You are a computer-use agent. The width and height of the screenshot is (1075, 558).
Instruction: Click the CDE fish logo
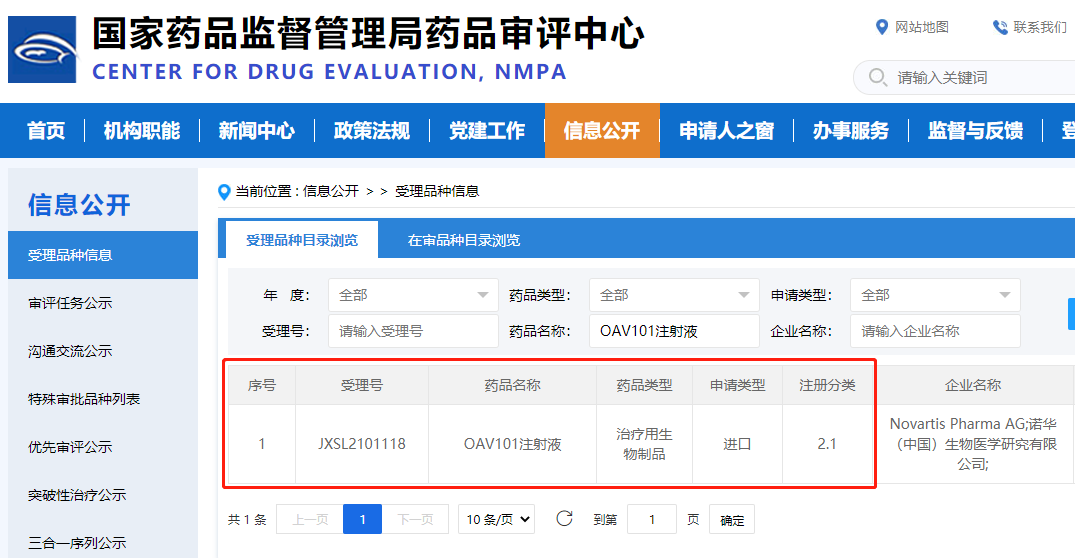pyautogui.click(x=42, y=50)
